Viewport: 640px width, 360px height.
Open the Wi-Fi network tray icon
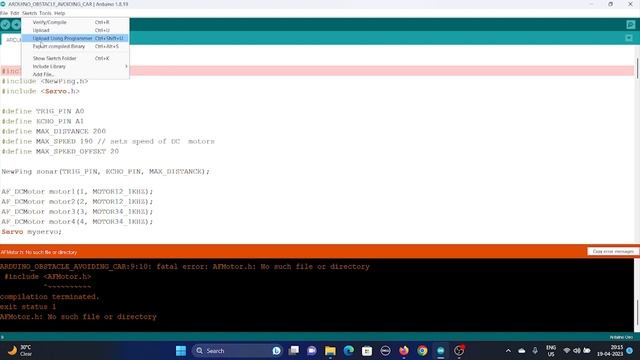click(x=567, y=351)
